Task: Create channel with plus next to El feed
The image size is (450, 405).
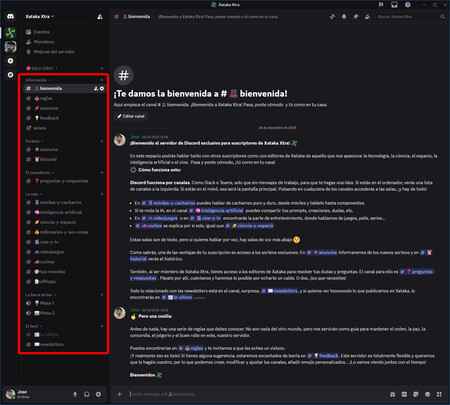Action: 102,326
